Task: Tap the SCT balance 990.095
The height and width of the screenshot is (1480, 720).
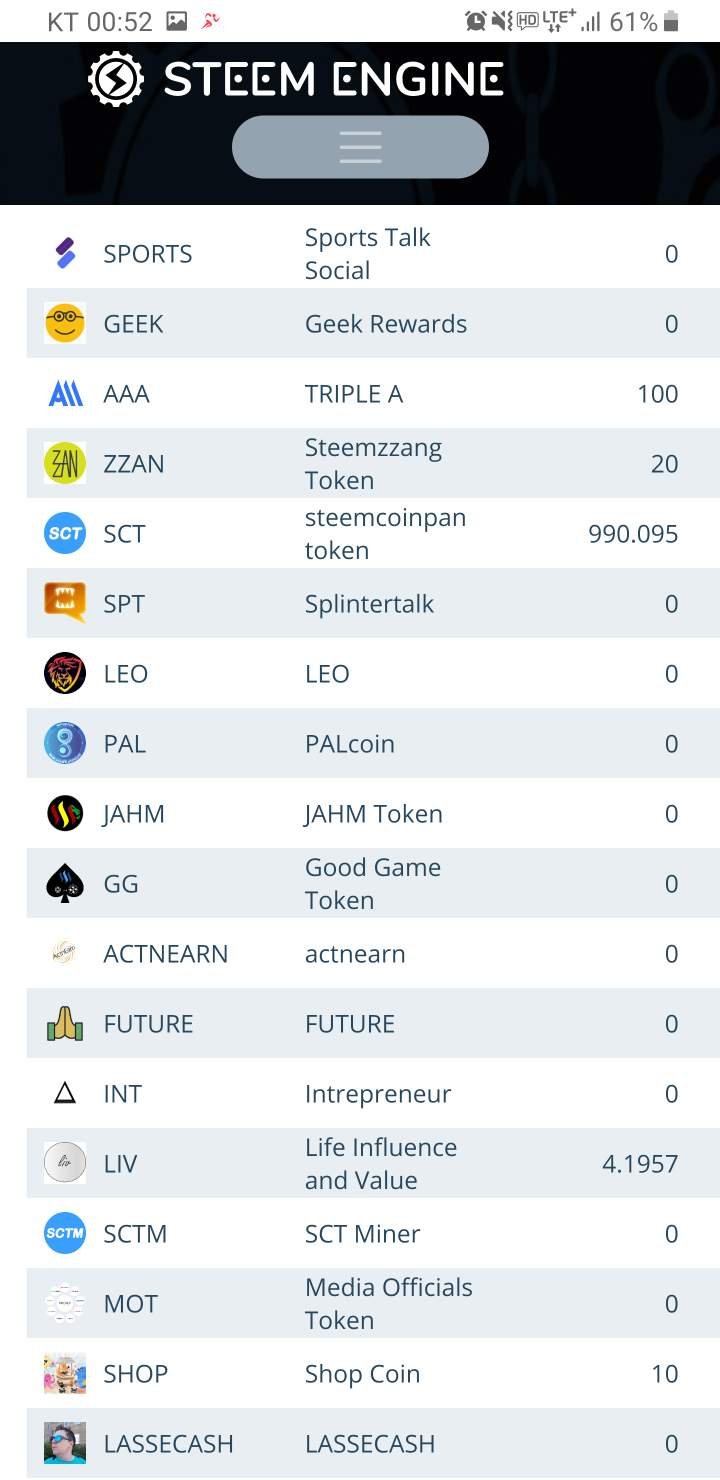Action: pos(633,534)
